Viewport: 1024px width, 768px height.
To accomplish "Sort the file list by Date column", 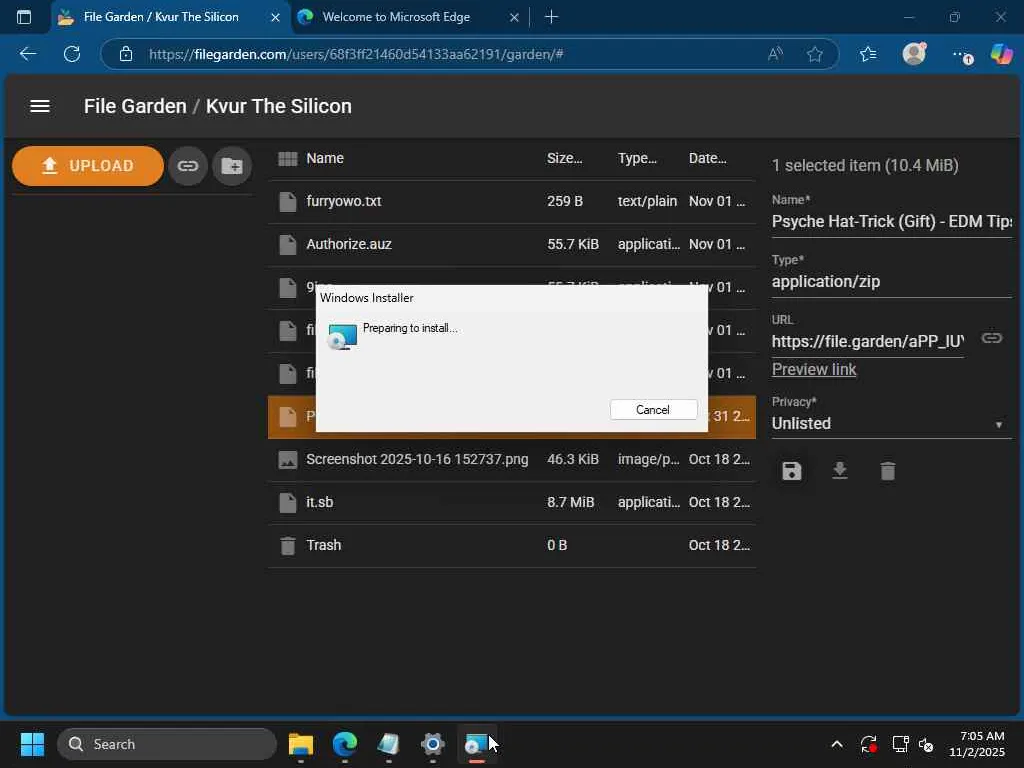I will [x=707, y=158].
